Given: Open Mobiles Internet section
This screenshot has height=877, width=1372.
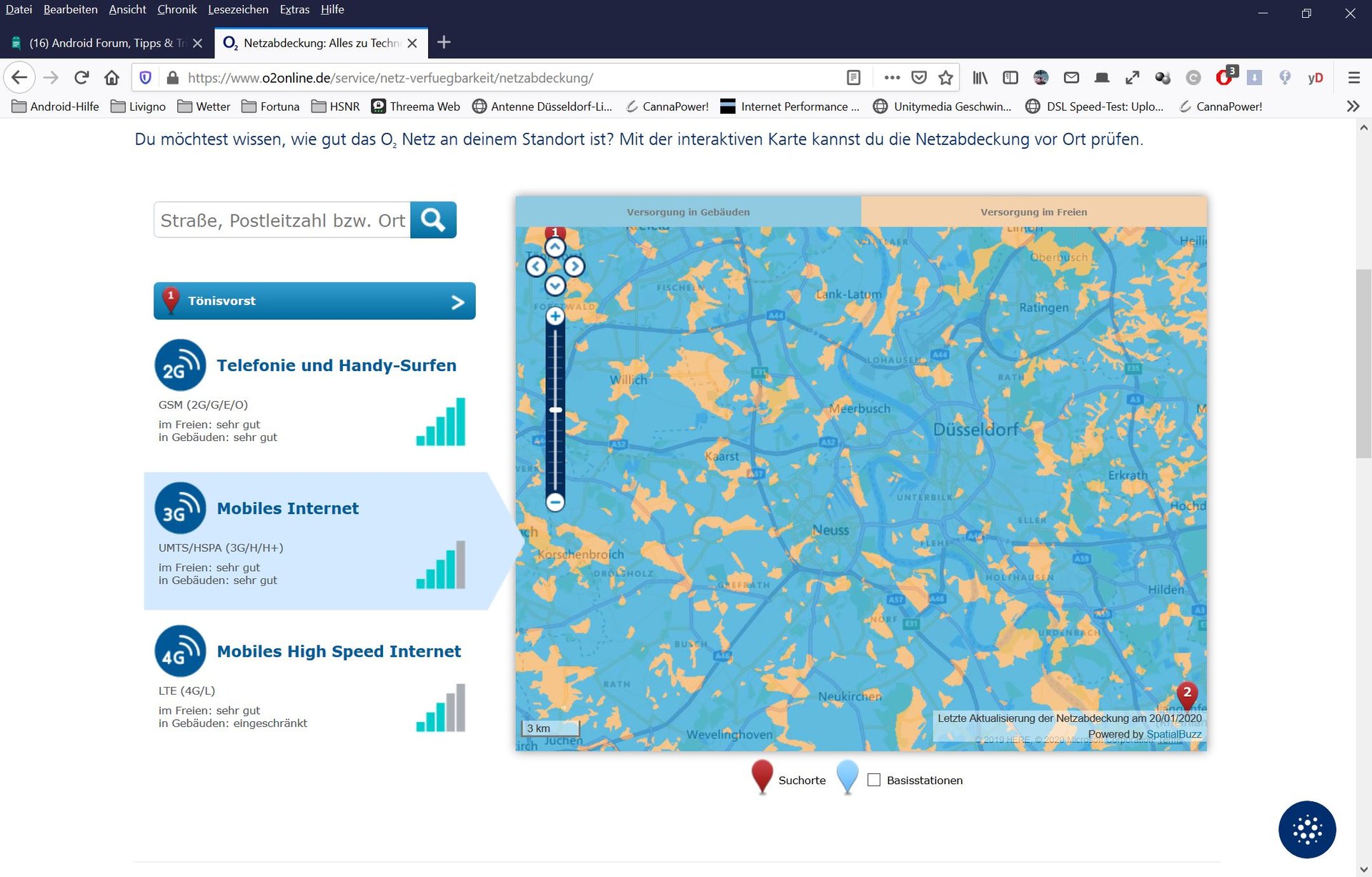Looking at the screenshot, I should tap(288, 508).
